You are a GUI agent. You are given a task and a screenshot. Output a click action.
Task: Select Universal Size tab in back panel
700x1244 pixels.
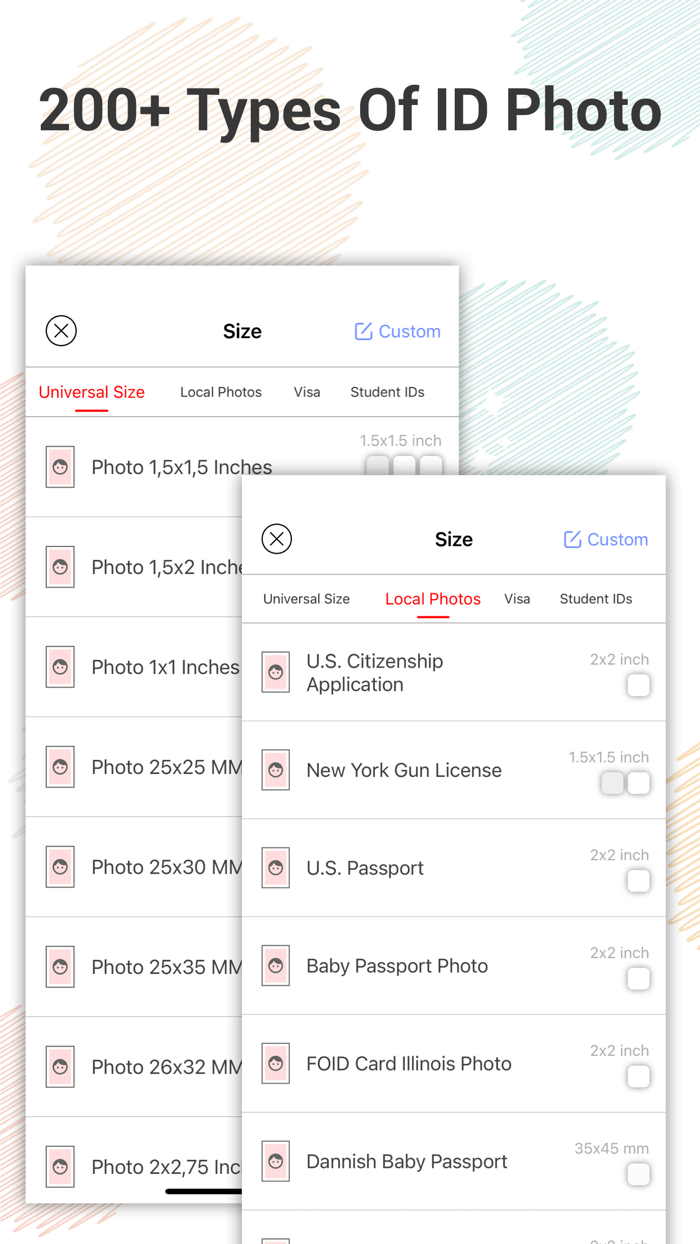click(92, 392)
